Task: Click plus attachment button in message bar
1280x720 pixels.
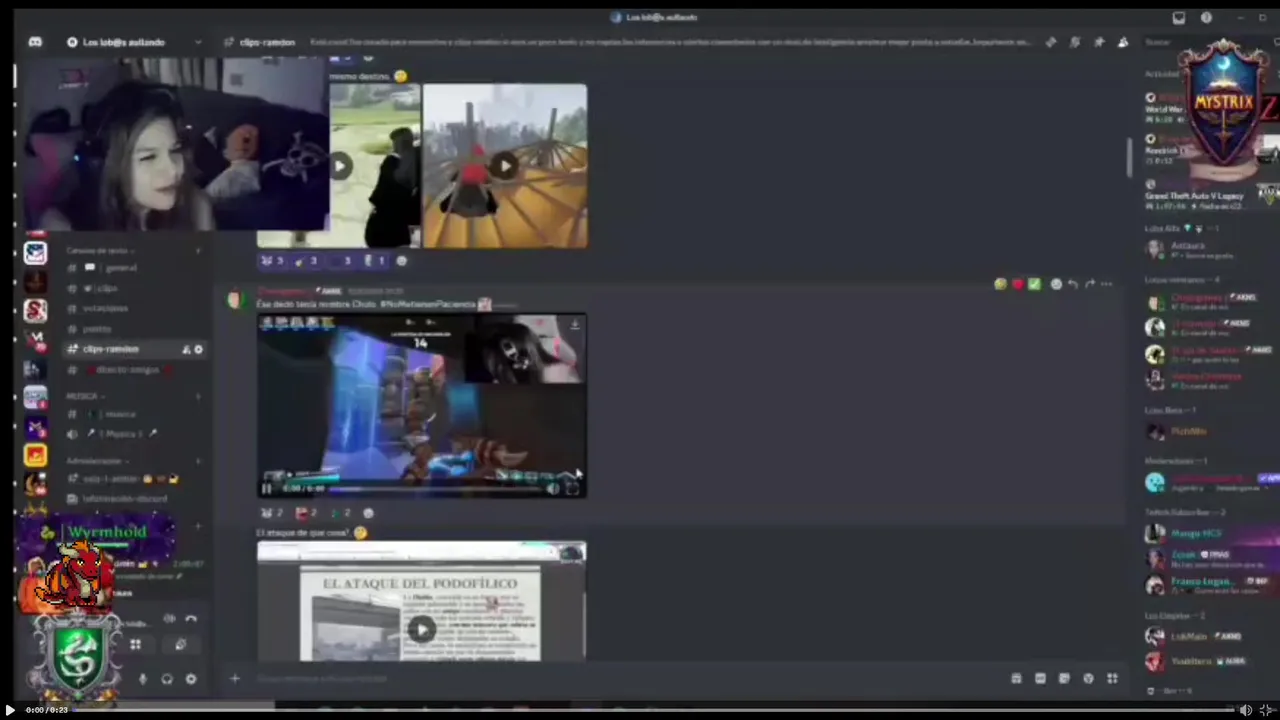Action: [234, 678]
